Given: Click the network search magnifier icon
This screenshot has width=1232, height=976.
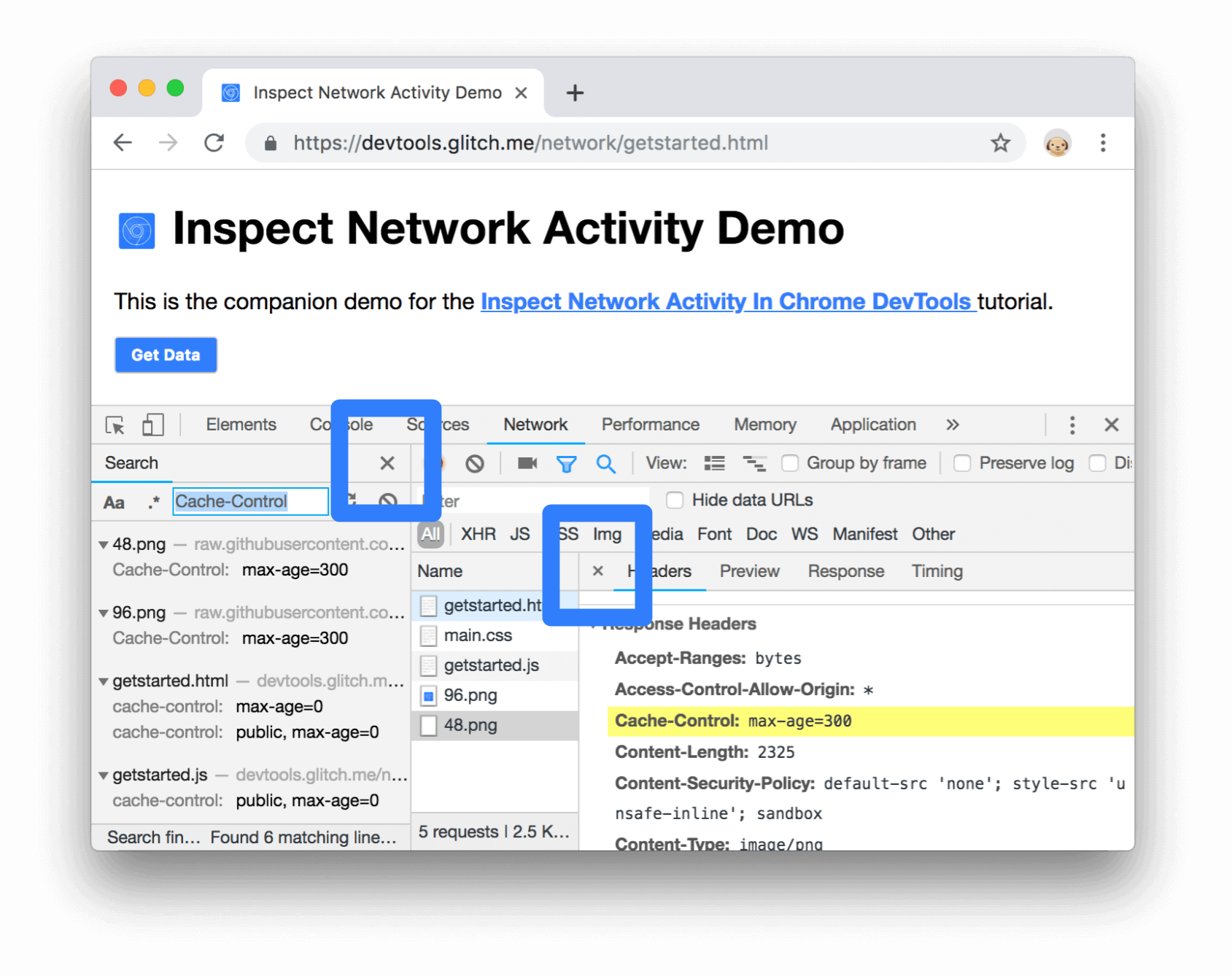Looking at the screenshot, I should [605, 463].
